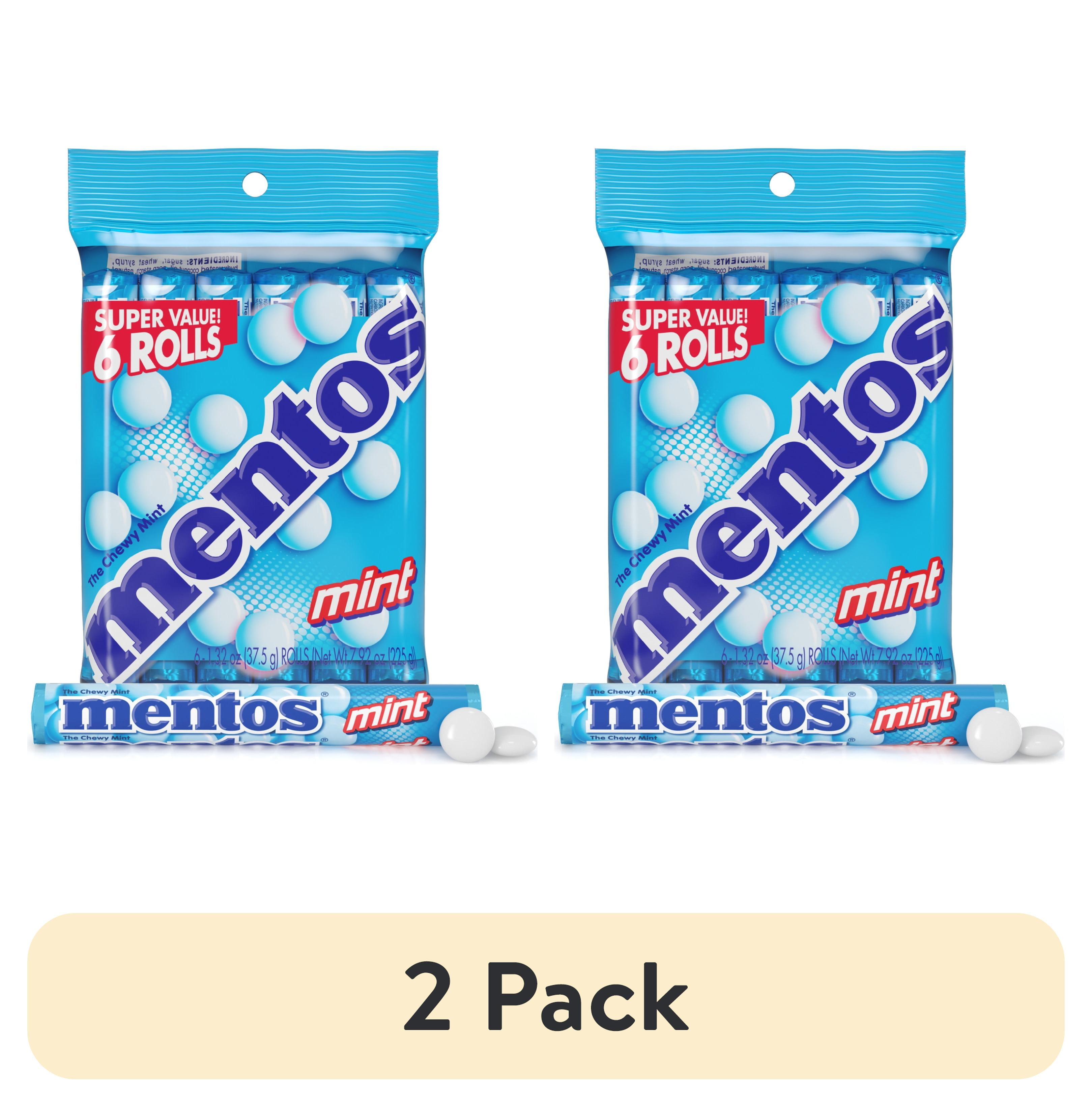
Task: Click the hang hole on right bag
Action: (x=782, y=185)
